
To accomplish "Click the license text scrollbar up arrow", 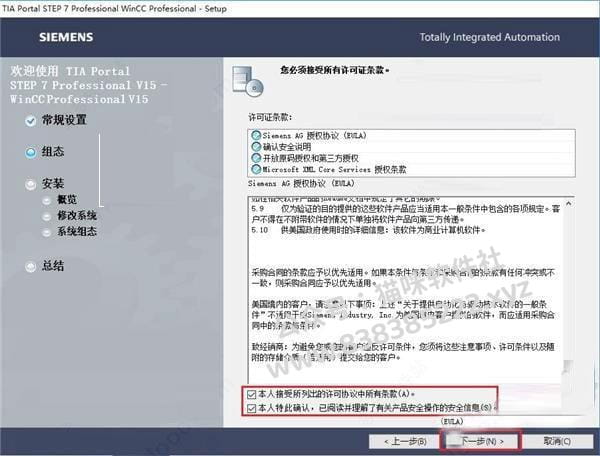I will pos(569,204).
